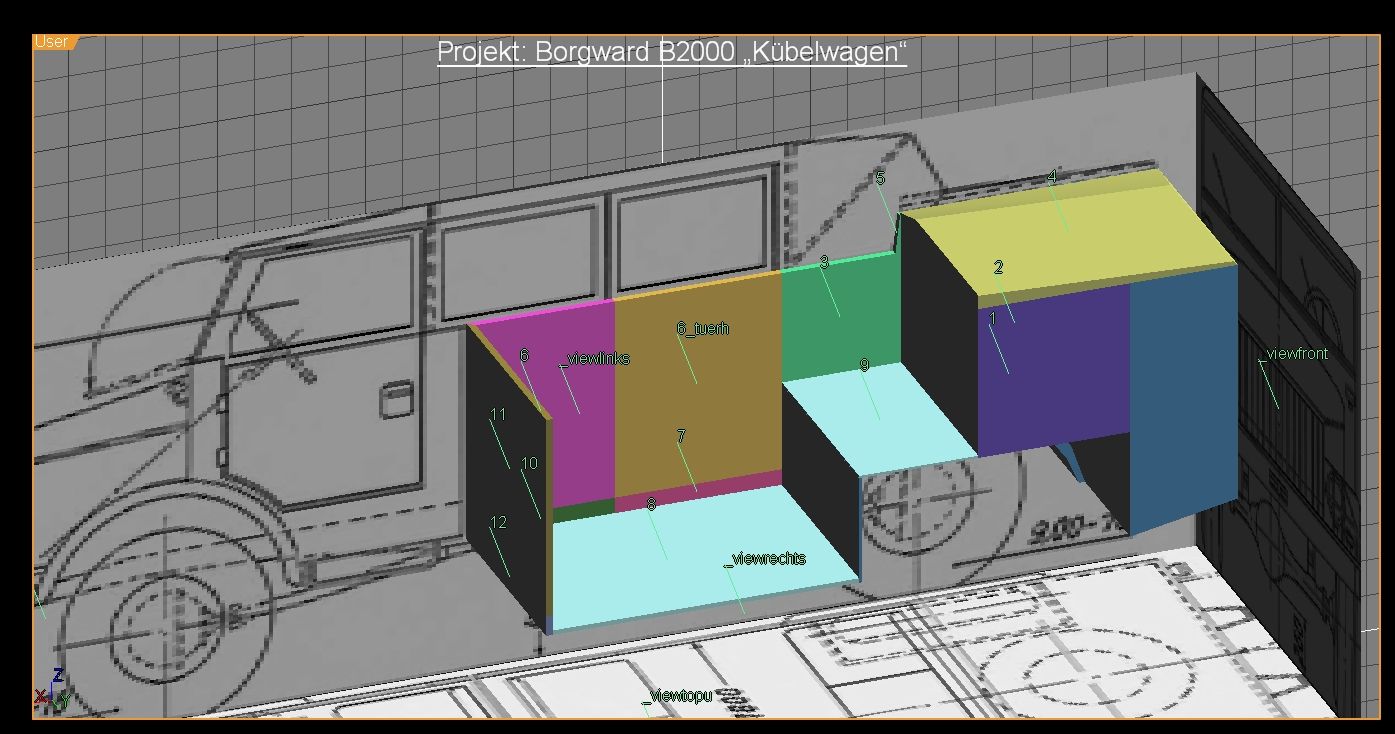Click the XYZ axis gizmo
This screenshot has width=1395, height=734.
[52, 689]
